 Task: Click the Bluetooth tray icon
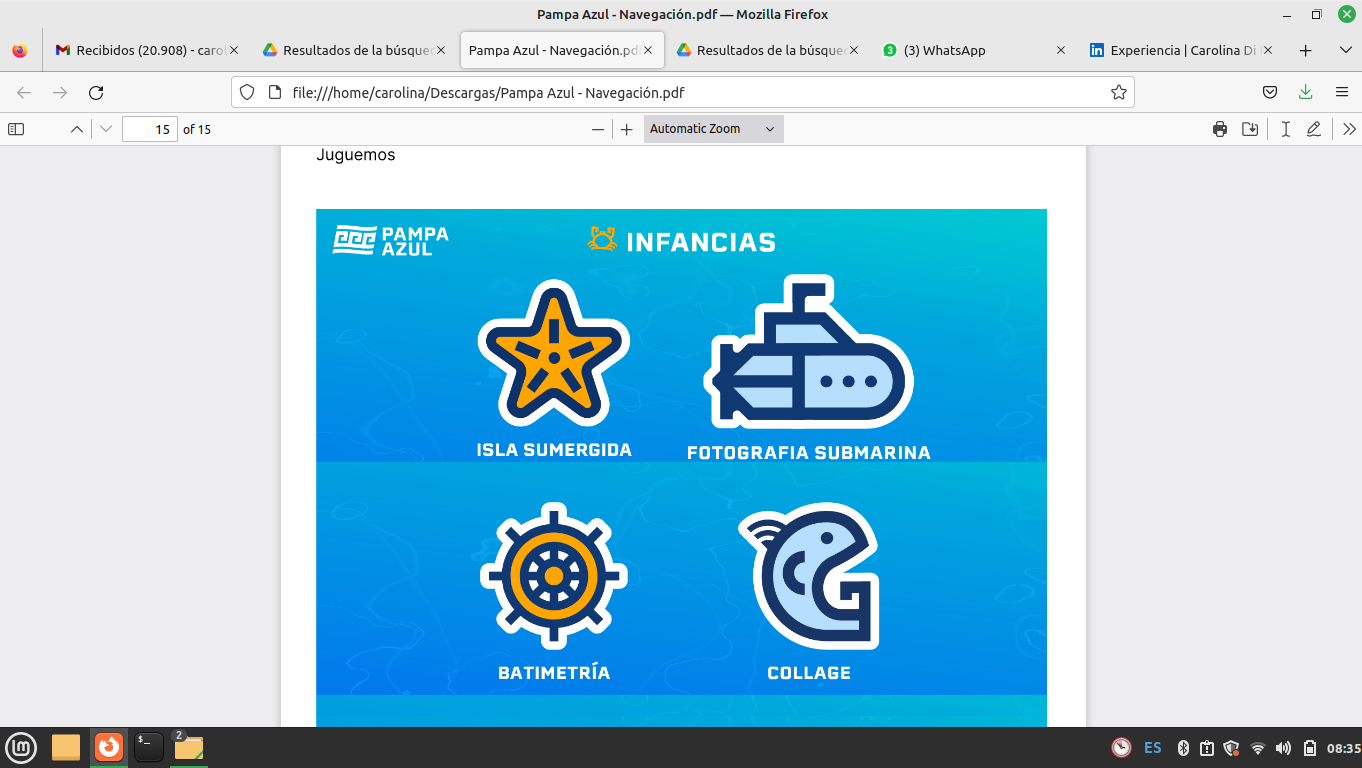tap(1182, 748)
